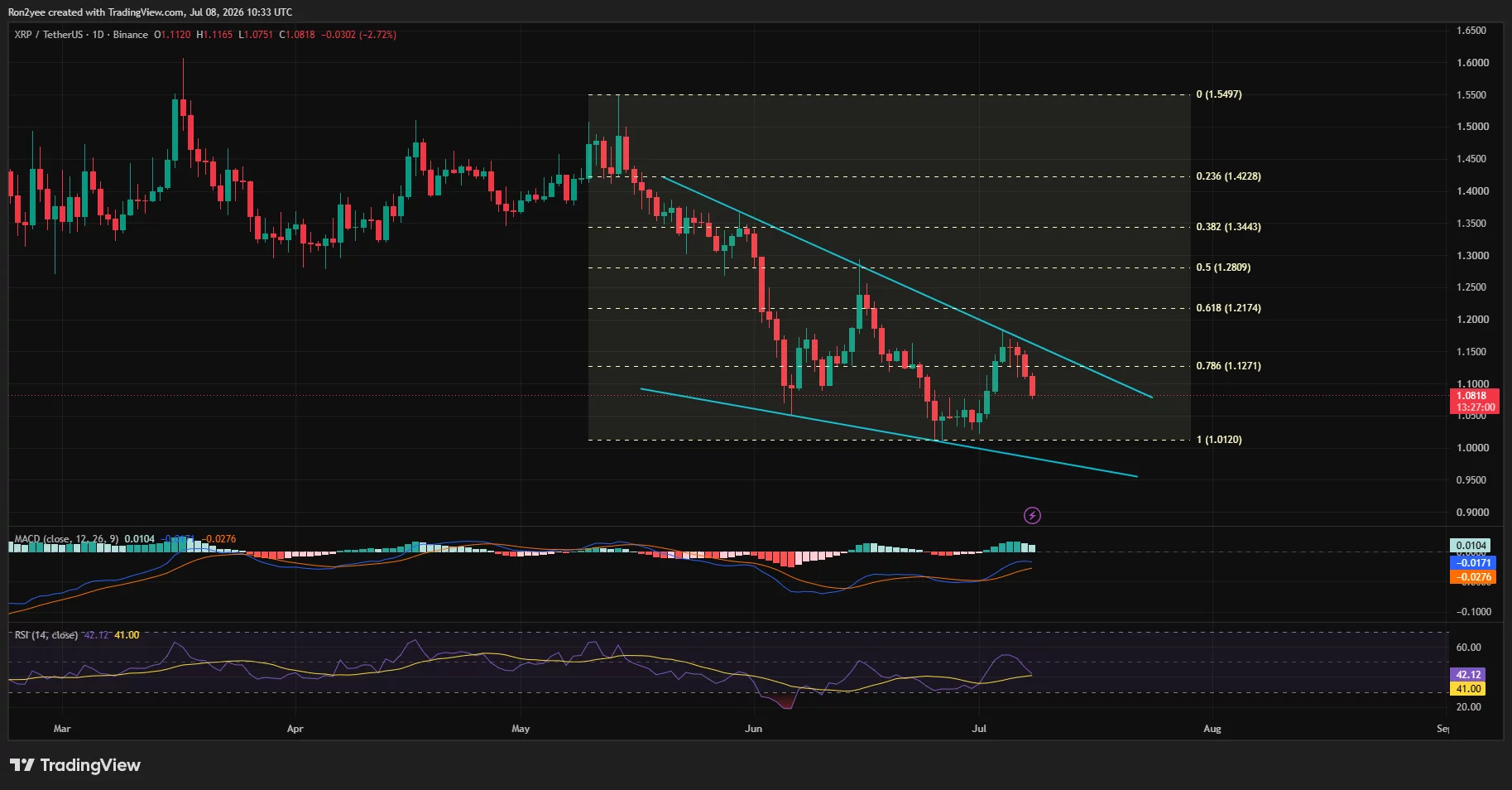
Task: Click the 0.9000 price axis label
Action: [x=1472, y=513]
